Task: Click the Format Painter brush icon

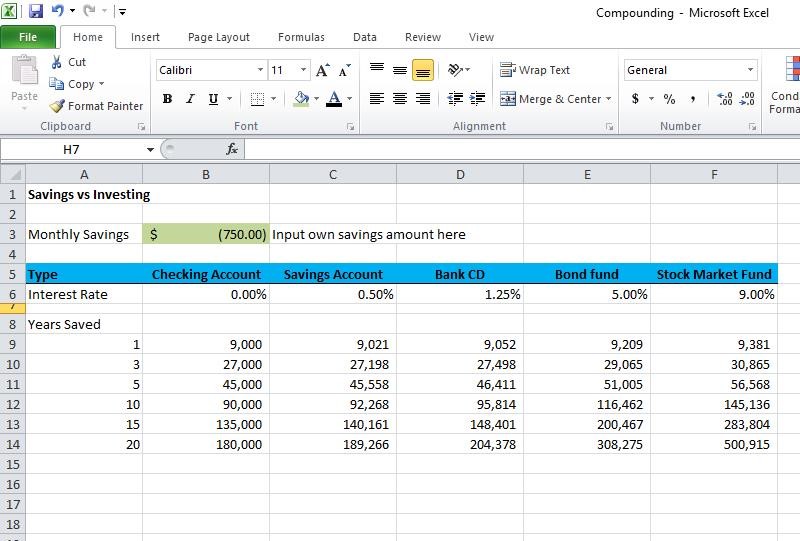Action: [x=58, y=106]
